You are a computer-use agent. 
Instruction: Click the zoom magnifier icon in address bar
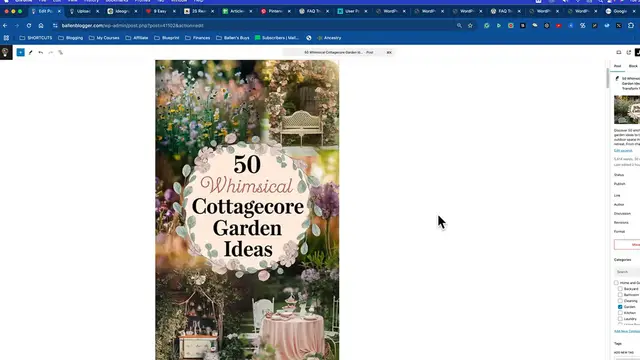coord(459,25)
